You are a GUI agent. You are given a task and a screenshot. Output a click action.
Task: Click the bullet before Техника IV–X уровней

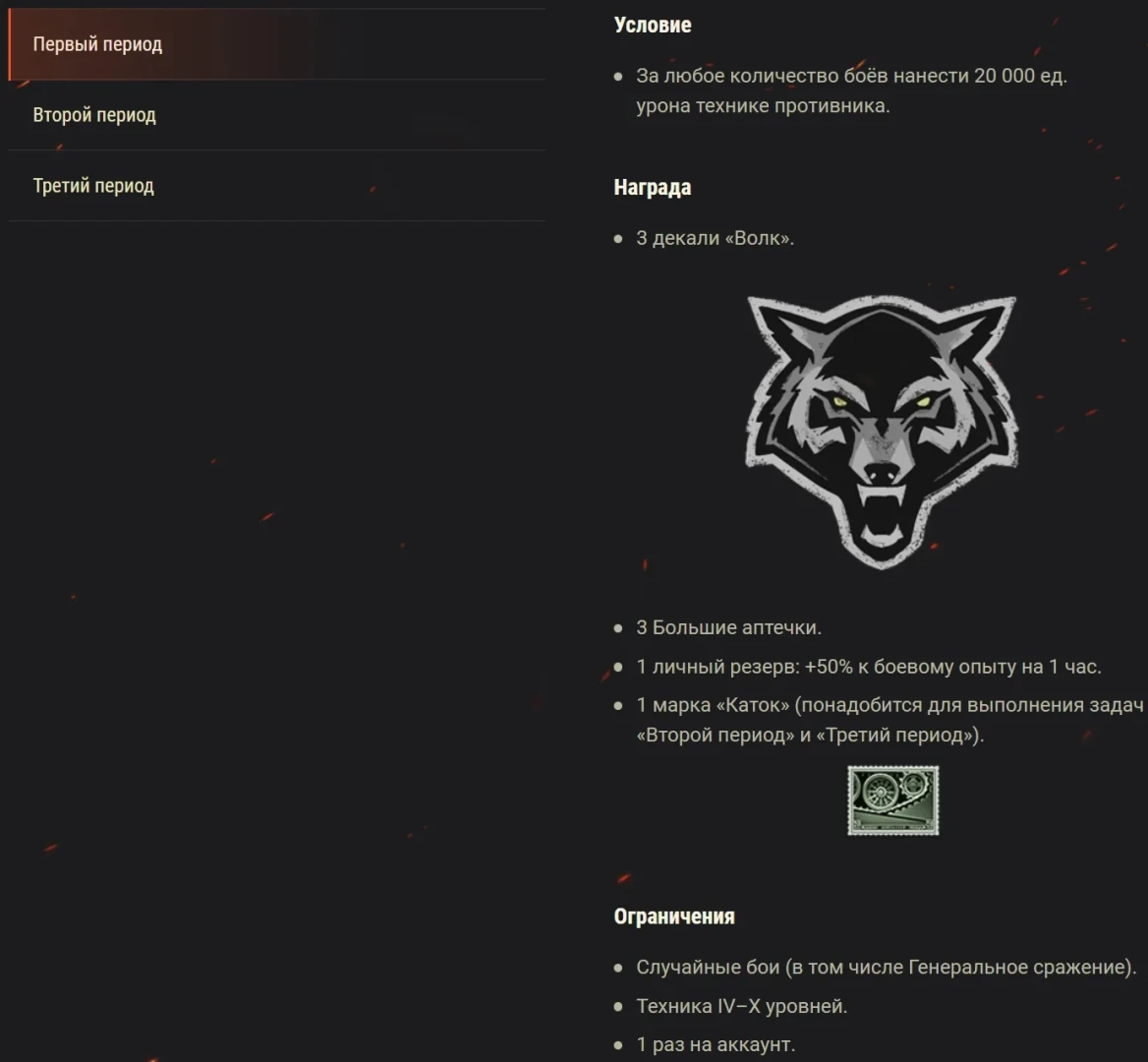(618, 1007)
